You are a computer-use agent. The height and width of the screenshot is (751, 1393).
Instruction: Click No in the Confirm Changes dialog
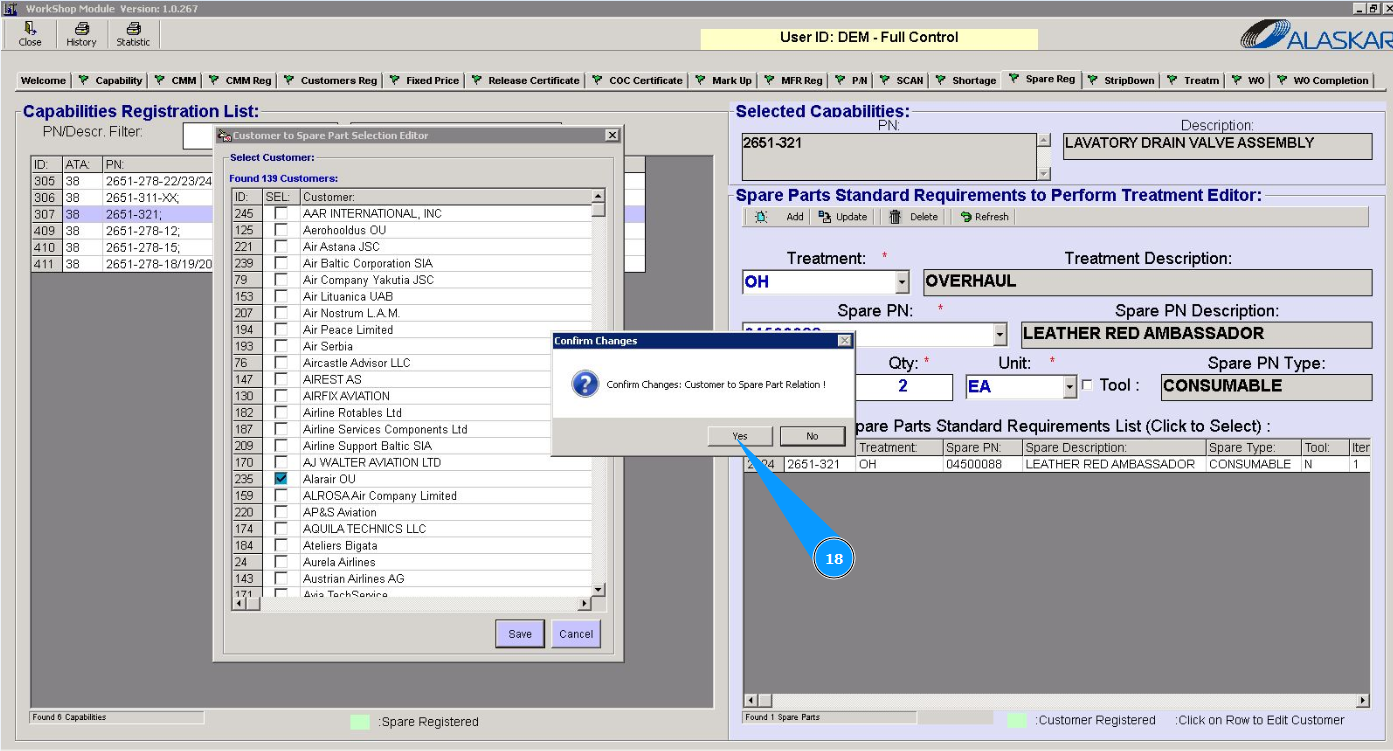[812, 436]
